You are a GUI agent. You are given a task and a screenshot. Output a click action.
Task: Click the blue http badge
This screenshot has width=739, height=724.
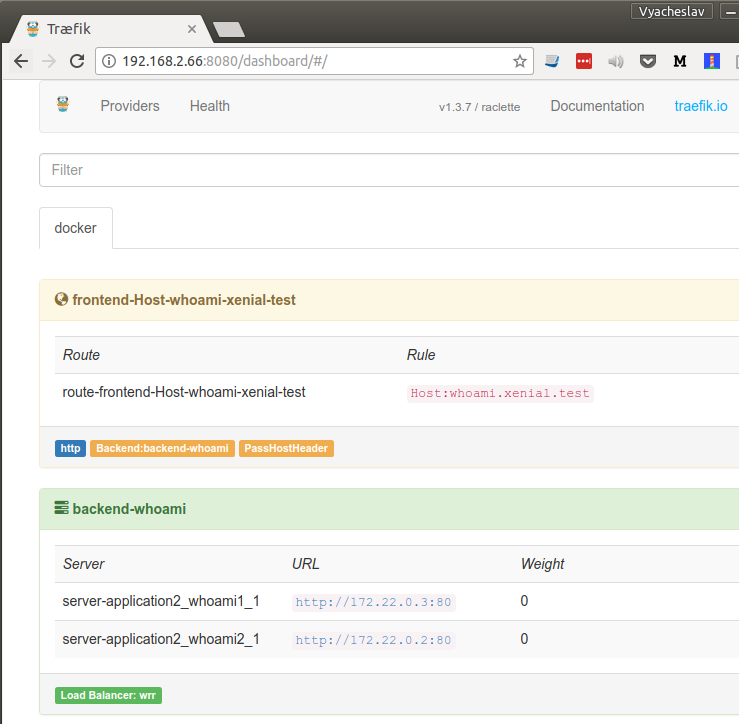(70, 448)
